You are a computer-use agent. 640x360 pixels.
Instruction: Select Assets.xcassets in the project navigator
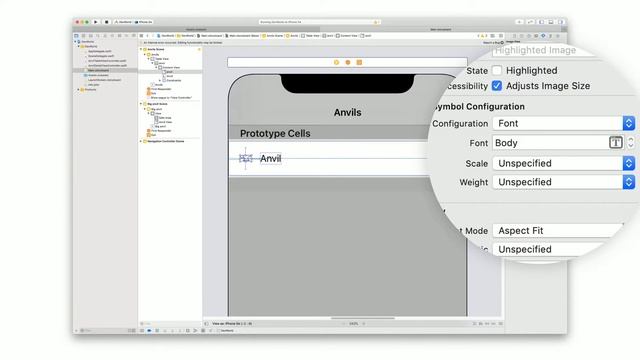click(98, 75)
